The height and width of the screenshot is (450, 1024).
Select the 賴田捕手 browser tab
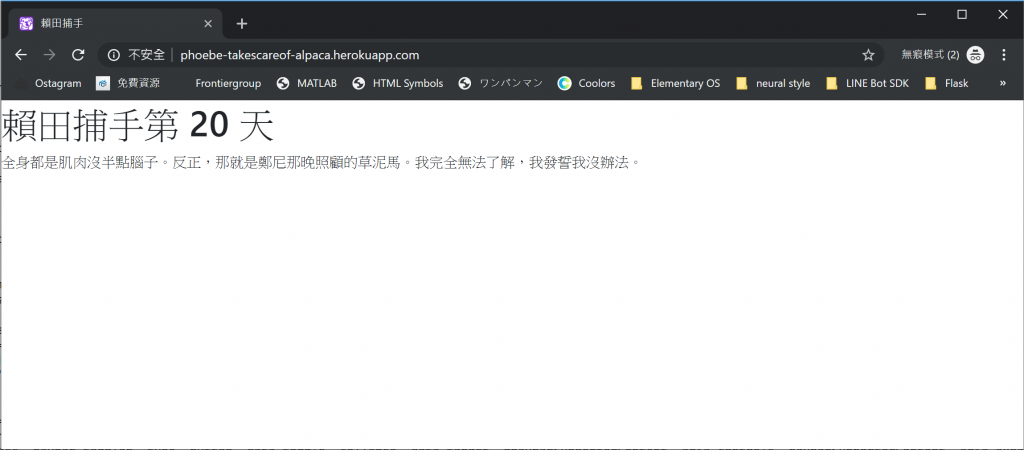116,24
